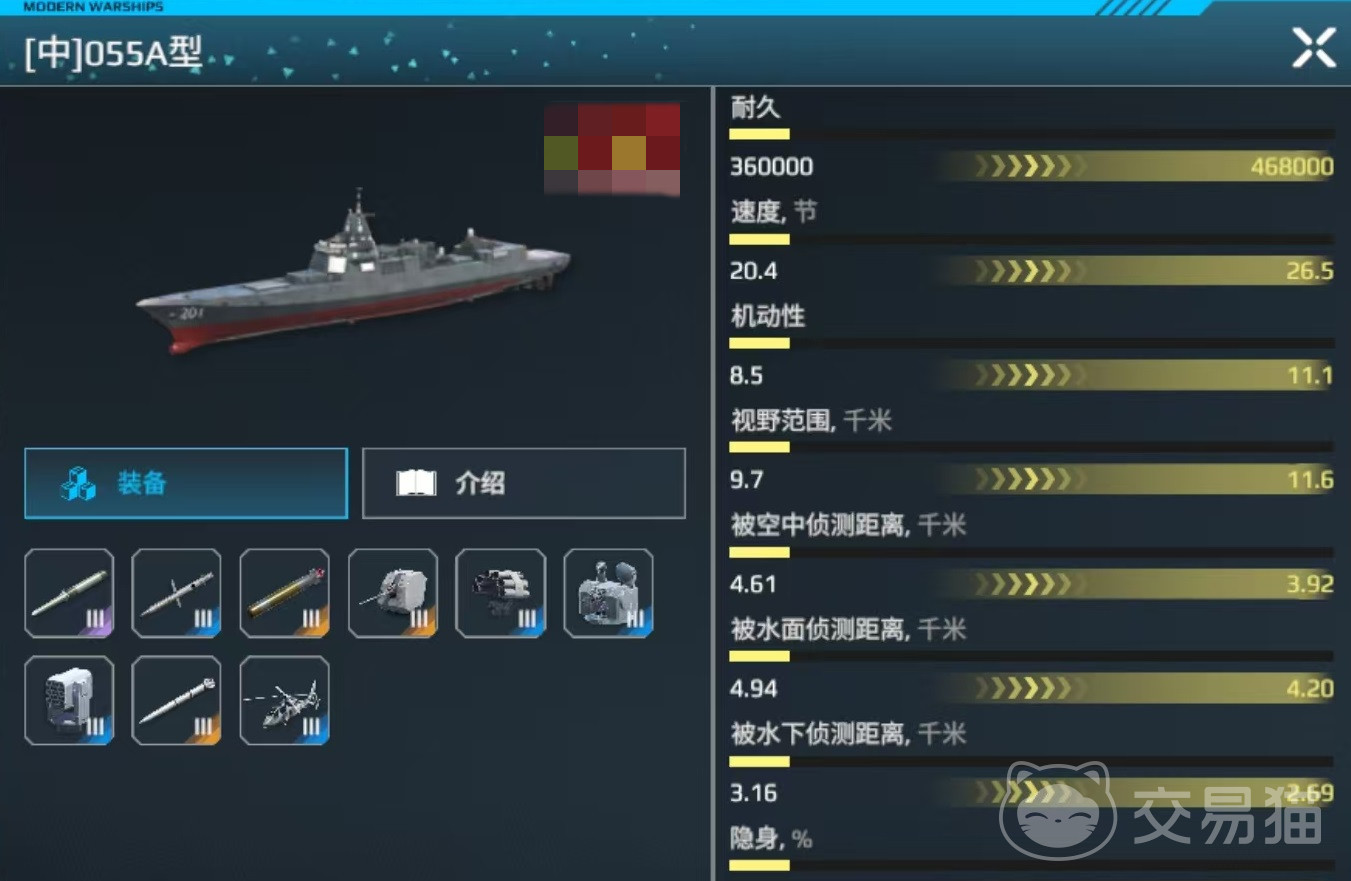Image resolution: width=1351 pixels, height=881 pixels.
Task: Click the 速度 speed upgrade arrow bar
Action: [x=1135, y=270]
